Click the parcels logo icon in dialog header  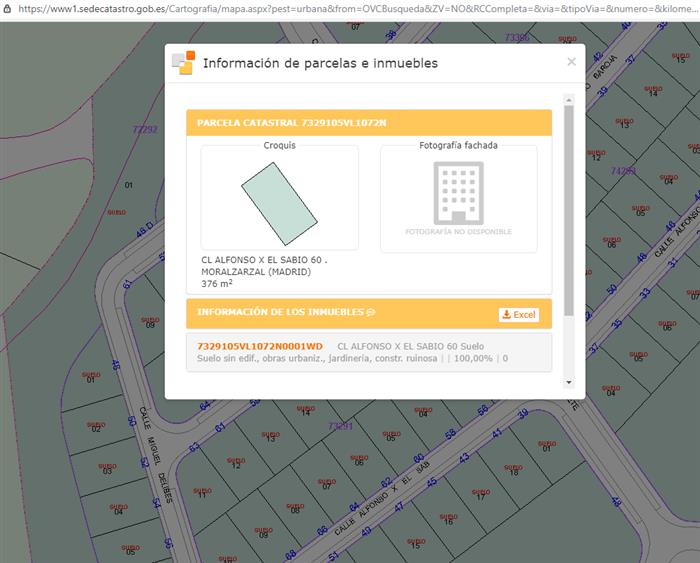click(x=183, y=63)
